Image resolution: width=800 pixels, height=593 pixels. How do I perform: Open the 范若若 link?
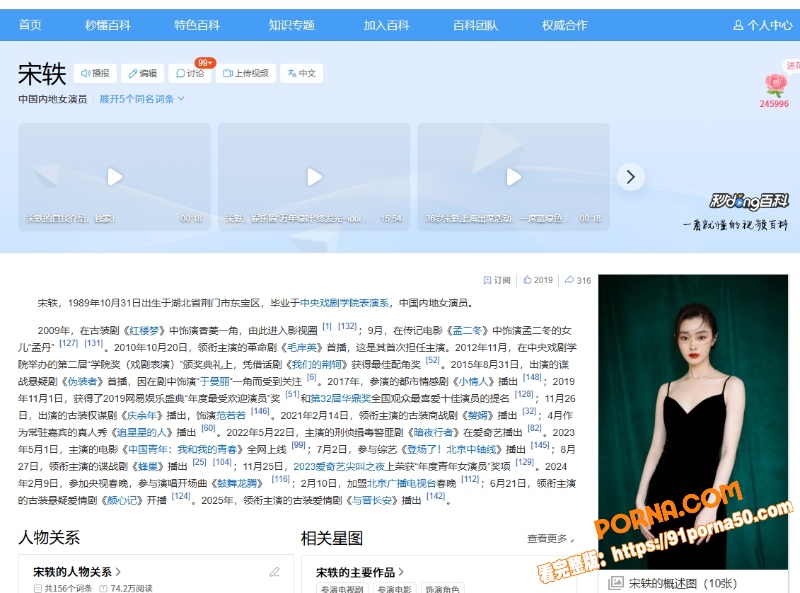coord(231,415)
